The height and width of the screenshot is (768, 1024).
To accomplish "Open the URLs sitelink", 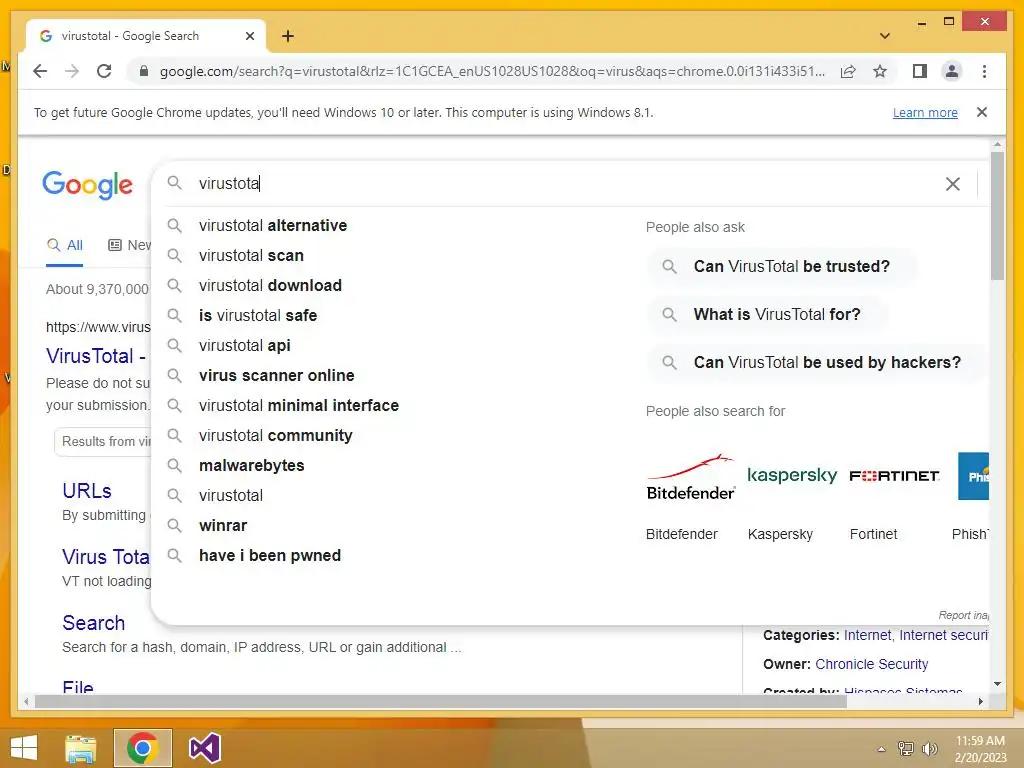I will coord(87,491).
